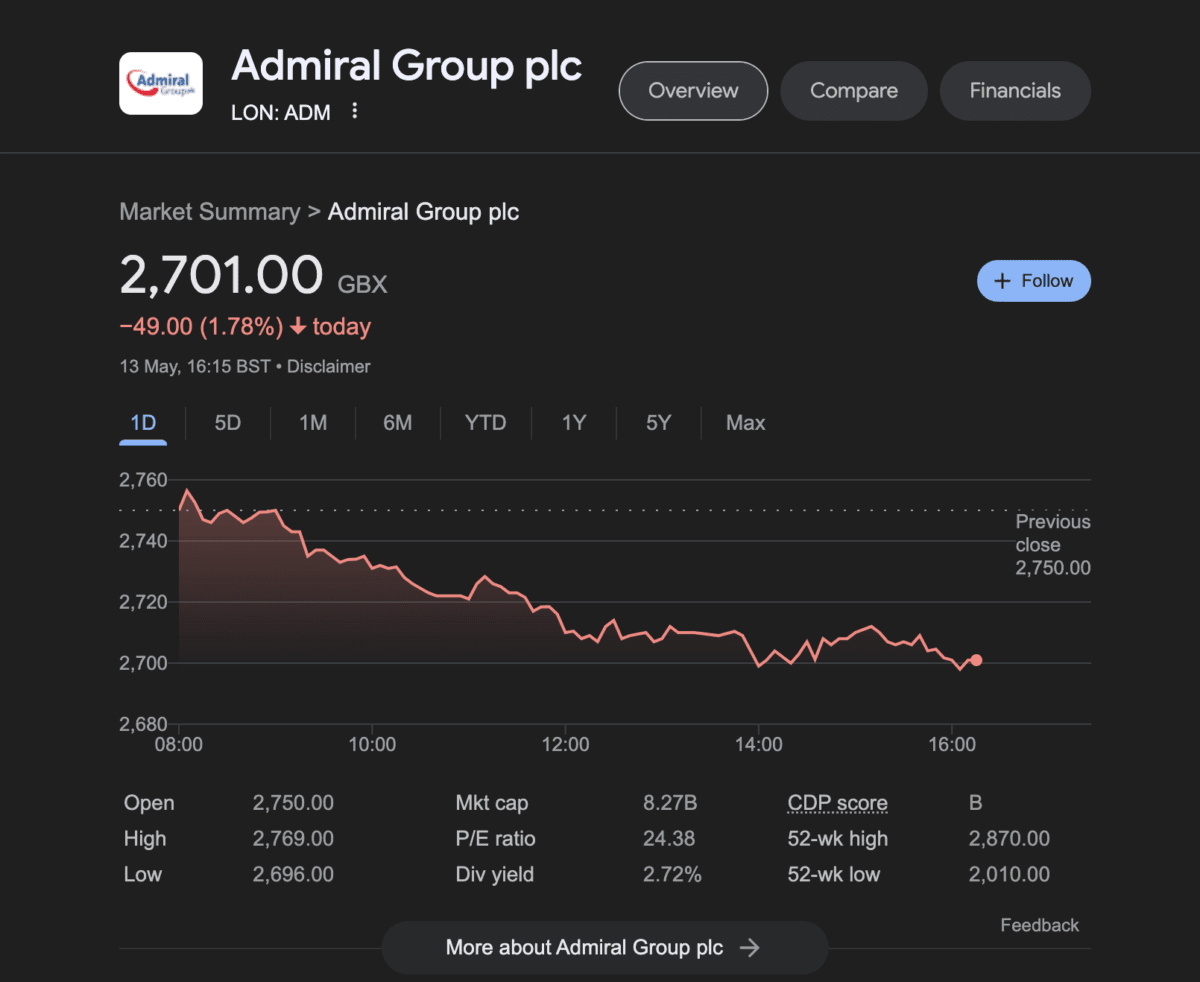Click the CDP score label
1200x982 pixels.
[837, 803]
